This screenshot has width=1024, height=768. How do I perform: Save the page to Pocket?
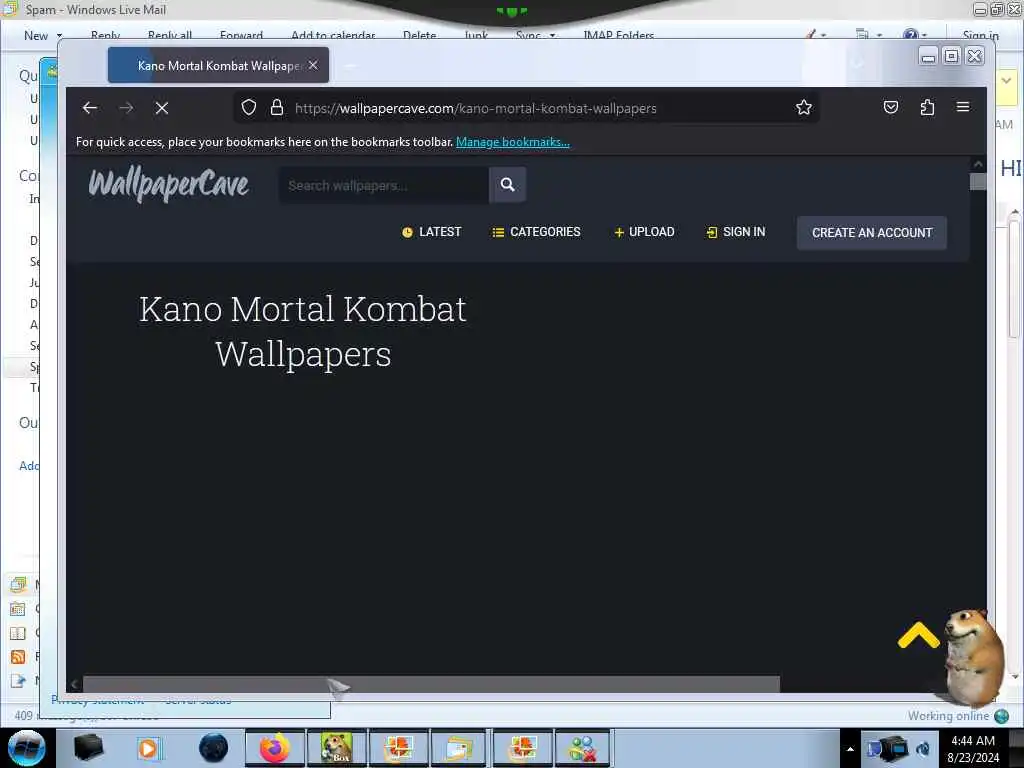point(891,107)
